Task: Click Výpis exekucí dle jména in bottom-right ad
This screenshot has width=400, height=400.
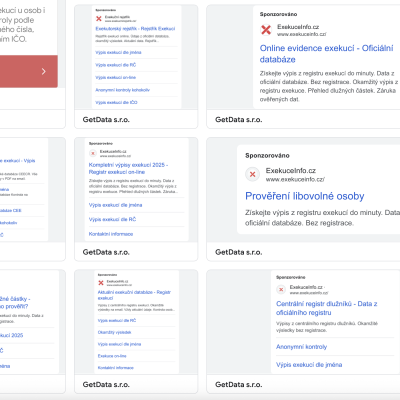Action: pyautogui.click(x=309, y=365)
